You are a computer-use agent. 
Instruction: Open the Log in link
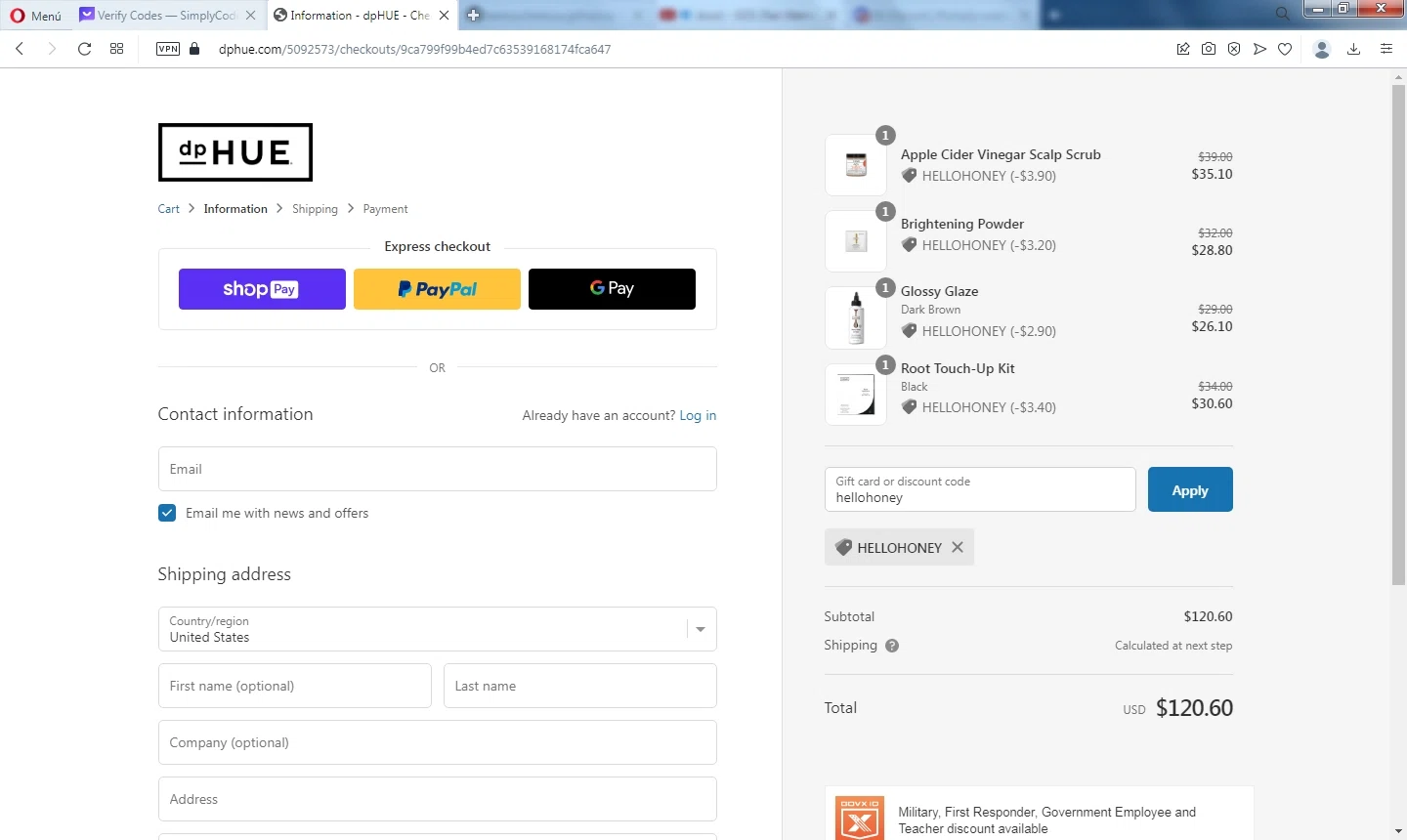(x=698, y=415)
